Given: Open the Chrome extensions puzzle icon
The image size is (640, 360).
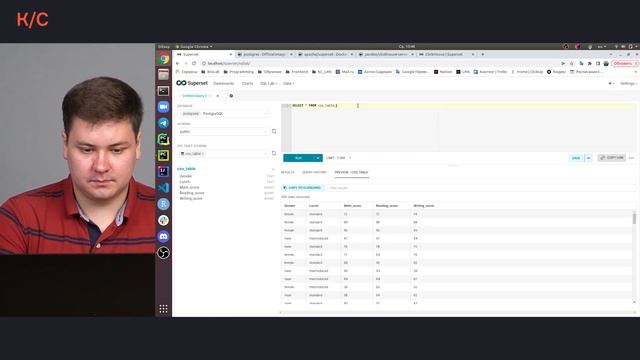Looking at the screenshot, I should (x=589, y=63).
